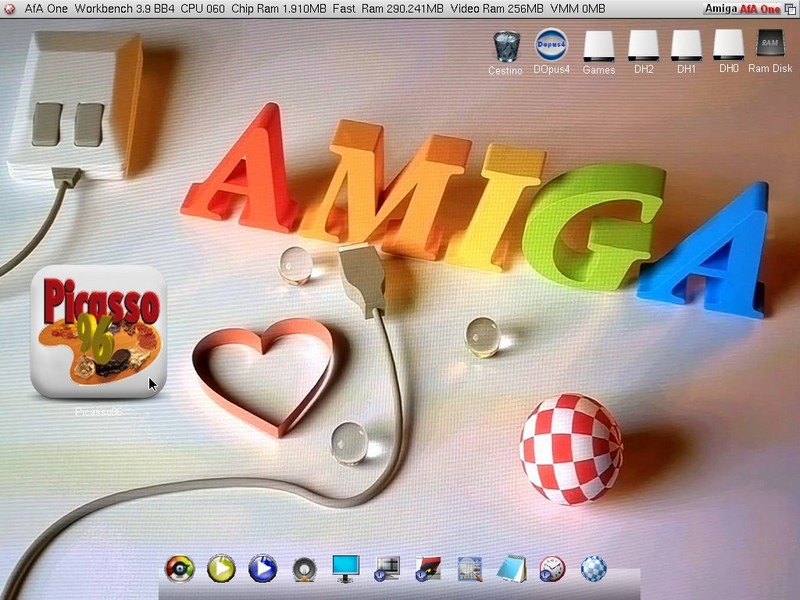This screenshot has width=800, height=600.
Task: Open the Games drive
Action: coord(599,46)
